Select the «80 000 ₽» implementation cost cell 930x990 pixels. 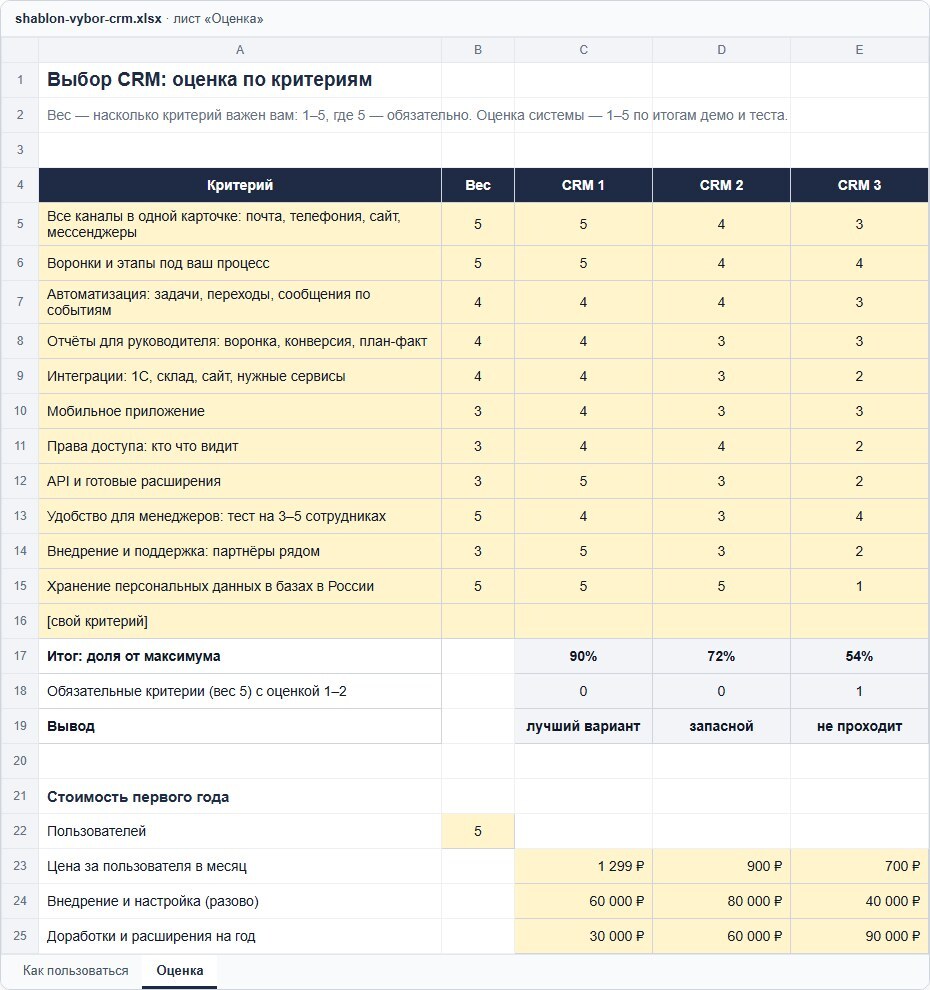click(x=721, y=901)
